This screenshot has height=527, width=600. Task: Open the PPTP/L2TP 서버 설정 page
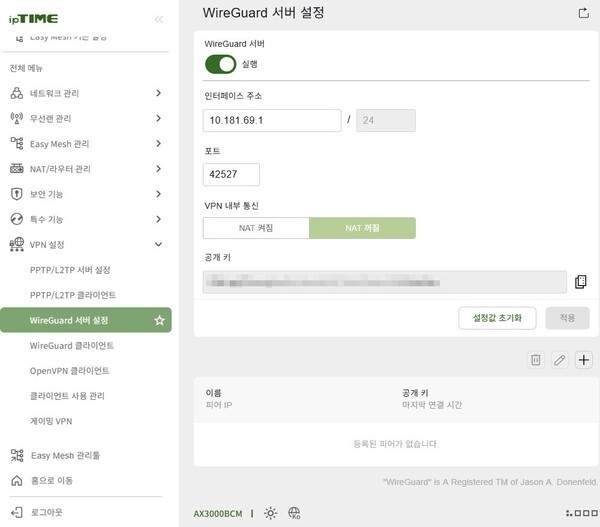[70, 270]
